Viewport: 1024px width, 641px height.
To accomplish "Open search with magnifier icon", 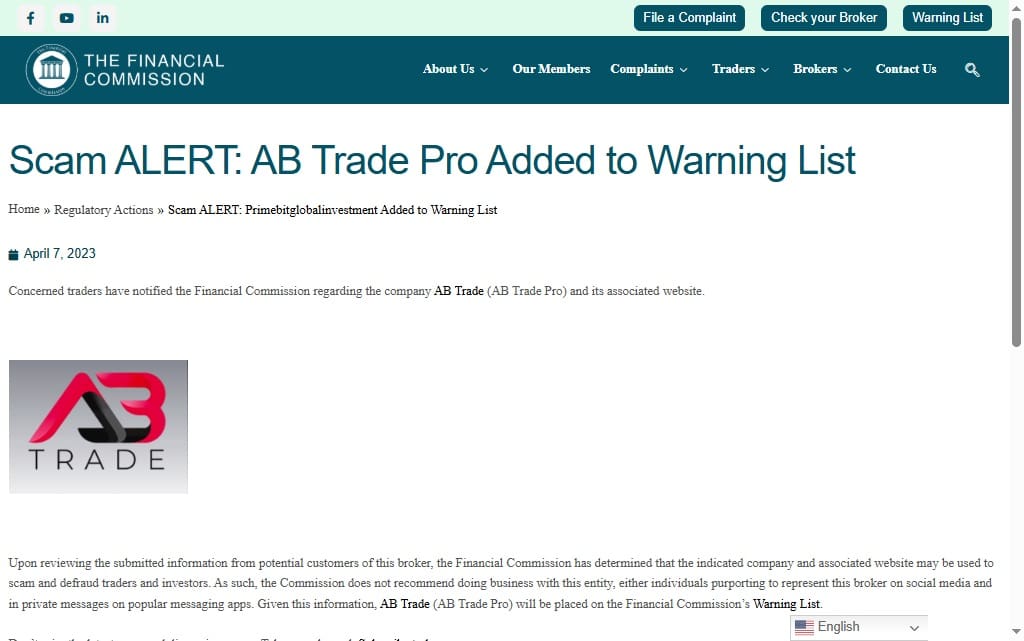I will (972, 70).
